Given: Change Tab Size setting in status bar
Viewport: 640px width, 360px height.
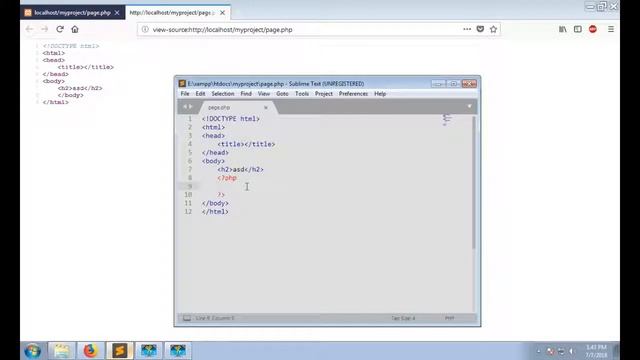Looking at the screenshot, I should coord(403,318).
